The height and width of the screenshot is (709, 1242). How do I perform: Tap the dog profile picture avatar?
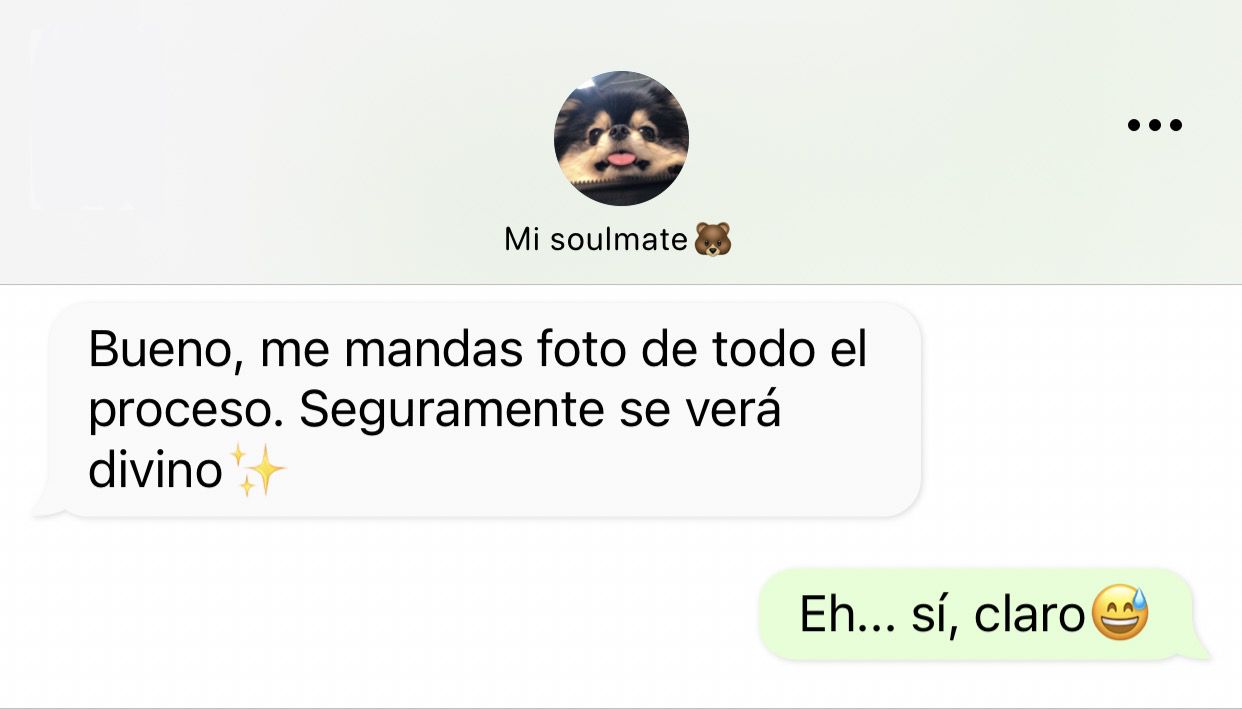point(621,138)
